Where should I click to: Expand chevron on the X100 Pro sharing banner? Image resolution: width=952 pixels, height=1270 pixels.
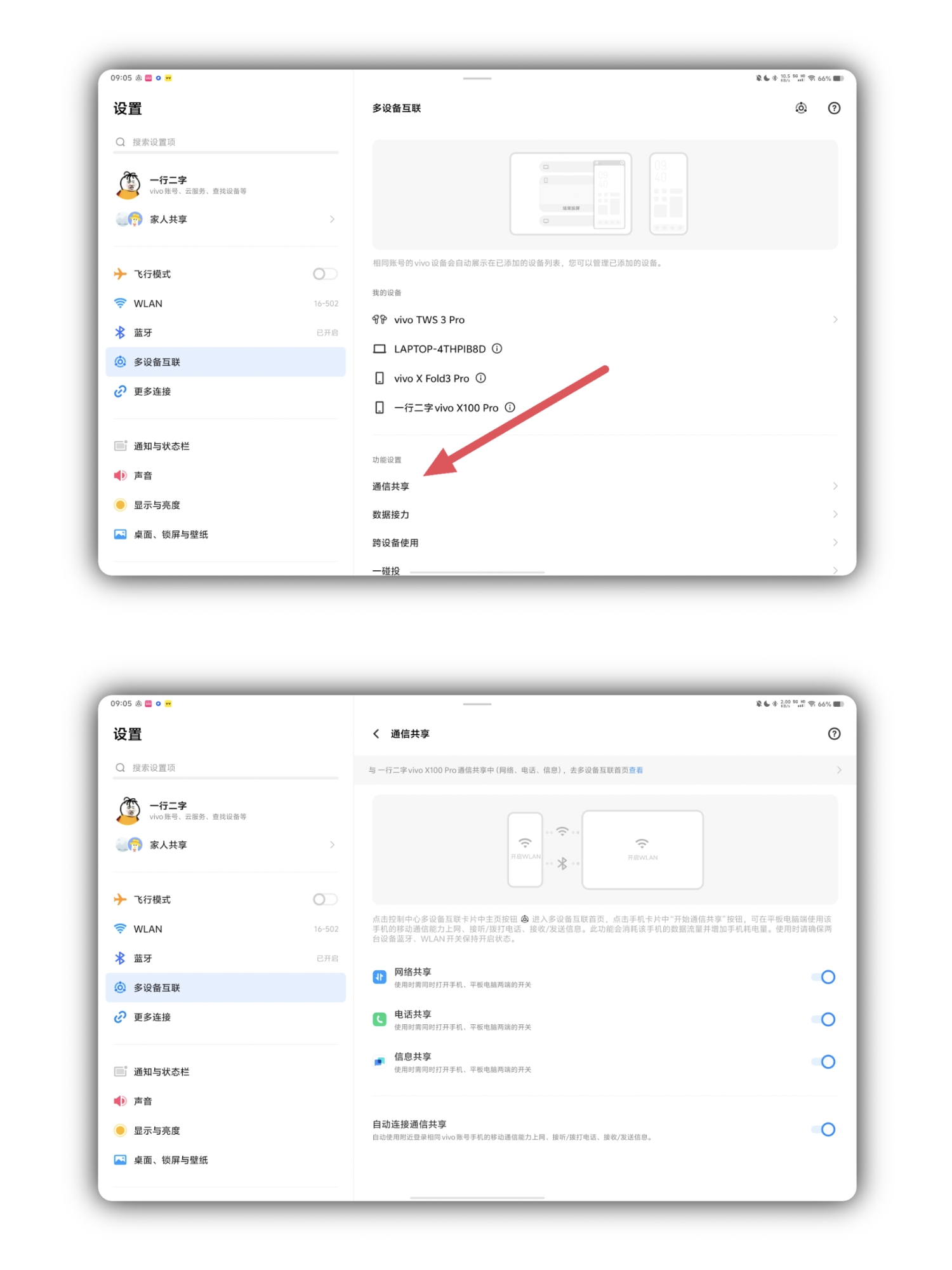[x=839, y=770]
